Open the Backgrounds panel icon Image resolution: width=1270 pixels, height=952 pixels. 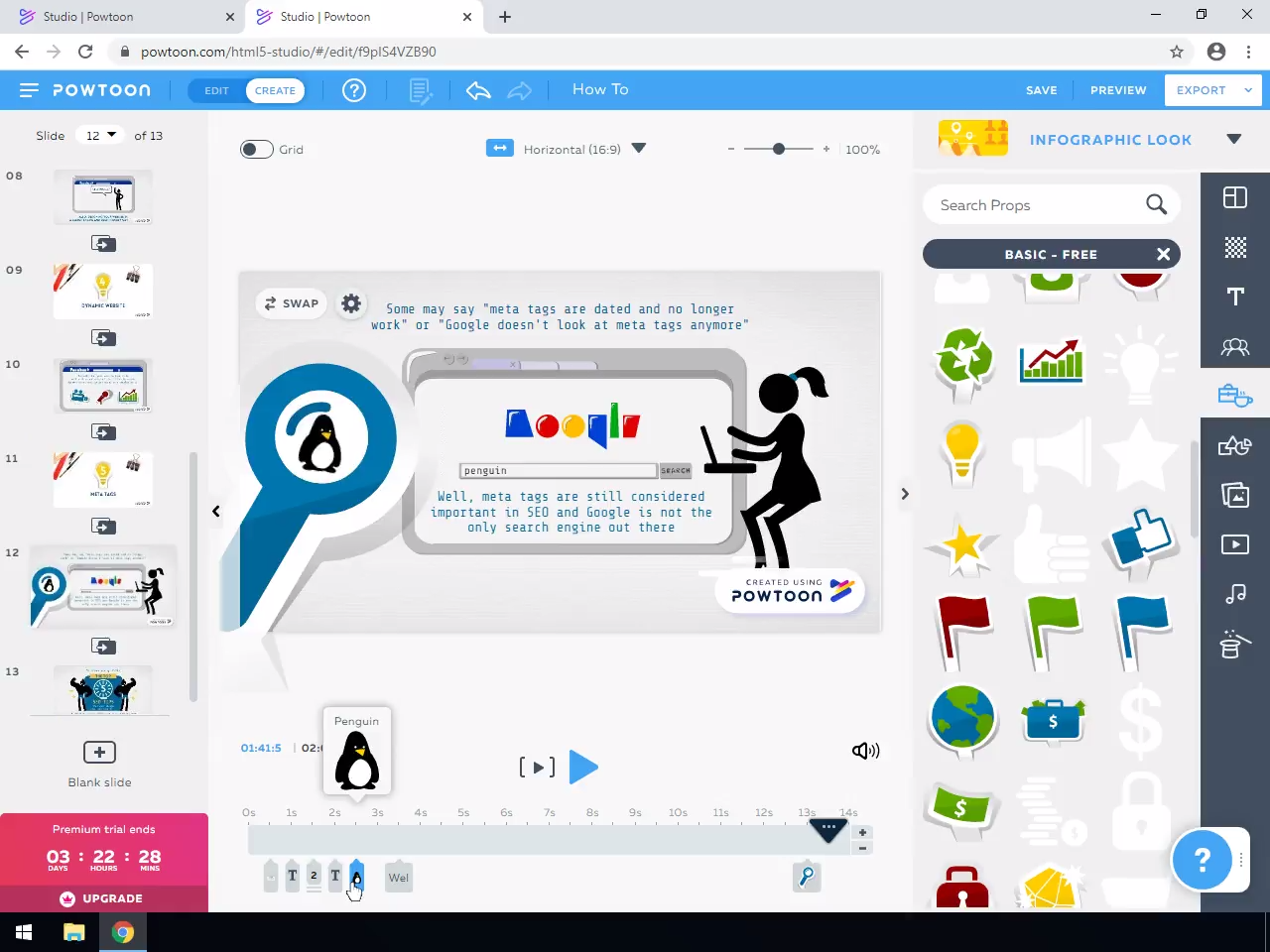point(1235,247)
